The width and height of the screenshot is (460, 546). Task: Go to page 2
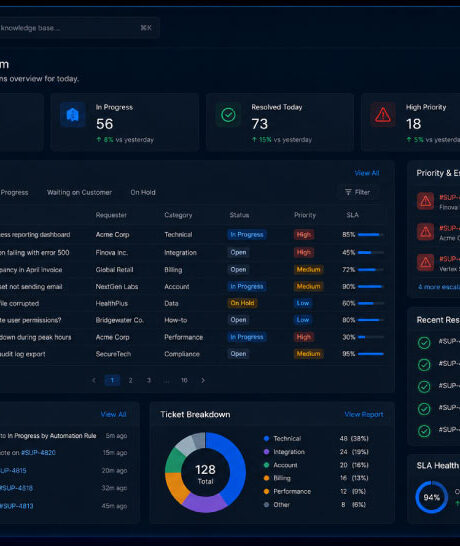pyautogui.click(x=131, y=380)
